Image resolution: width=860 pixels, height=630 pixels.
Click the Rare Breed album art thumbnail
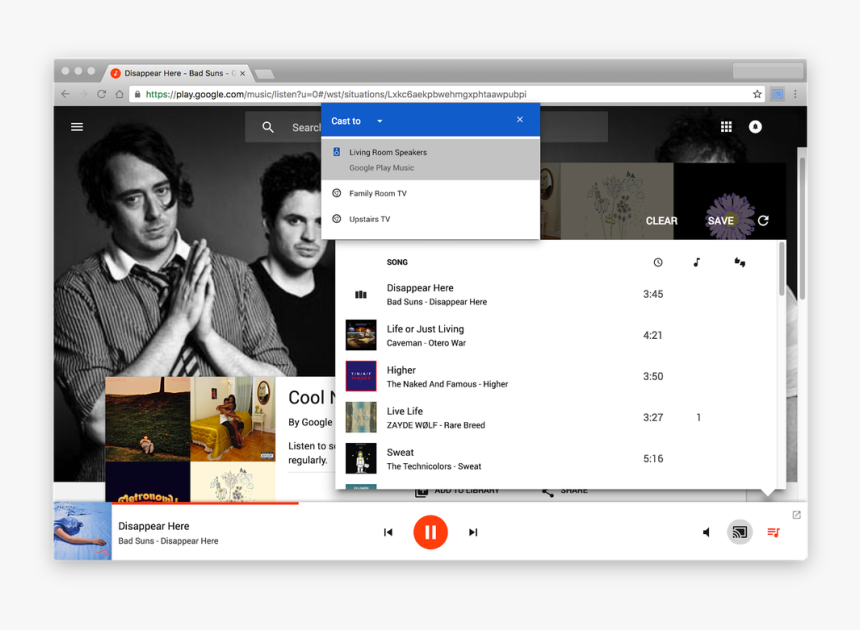coord(361,417)
